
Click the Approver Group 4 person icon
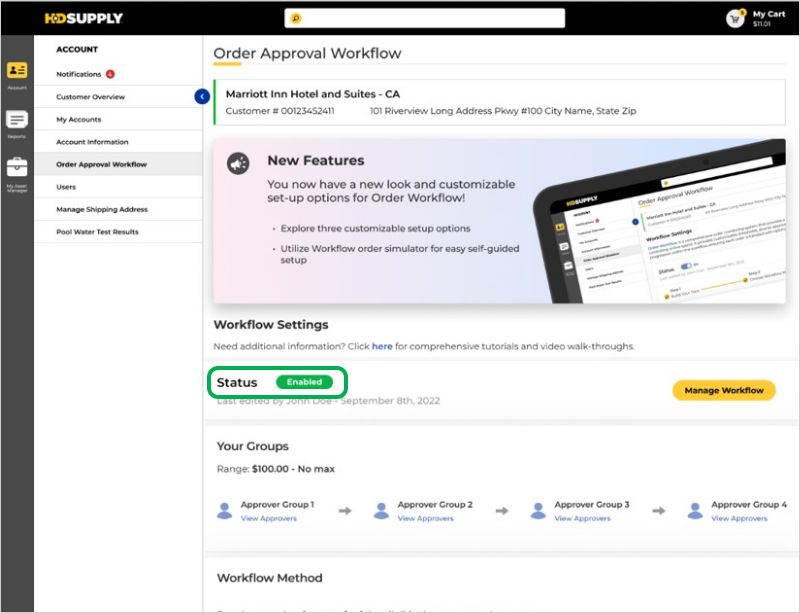click(x=695, y=510)
